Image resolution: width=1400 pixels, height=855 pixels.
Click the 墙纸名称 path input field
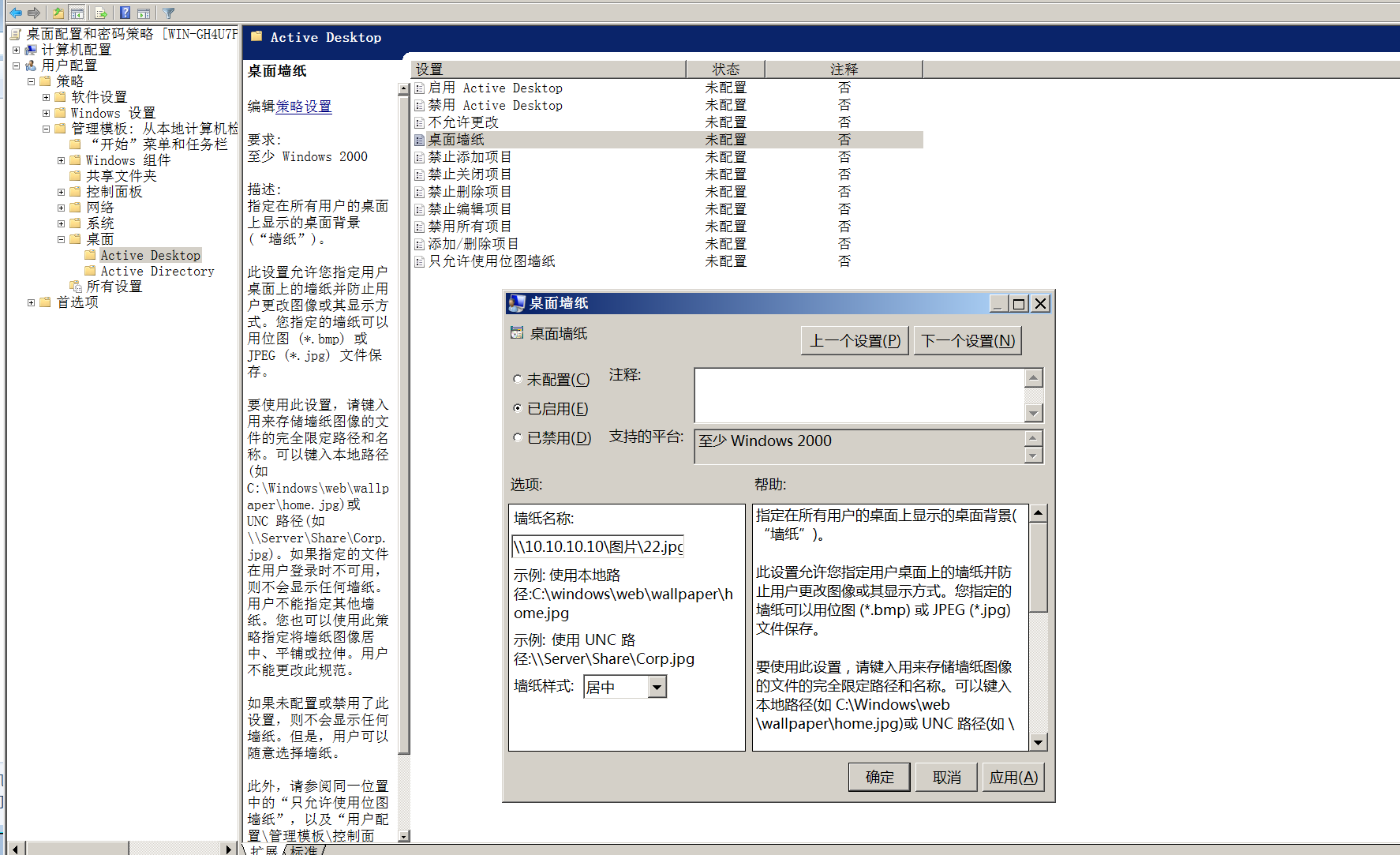597,546
